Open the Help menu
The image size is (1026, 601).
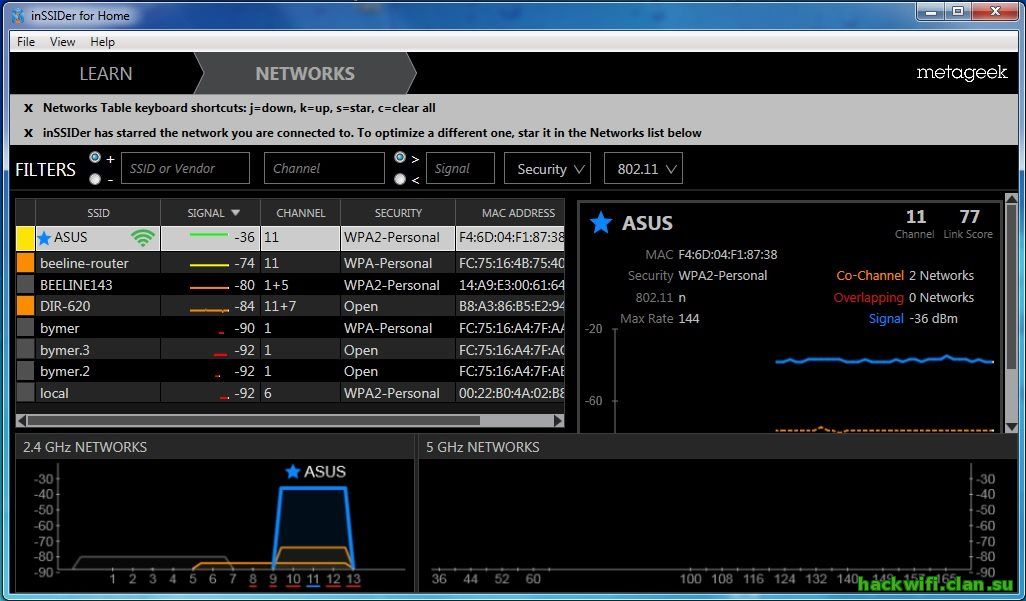[103, 42]
